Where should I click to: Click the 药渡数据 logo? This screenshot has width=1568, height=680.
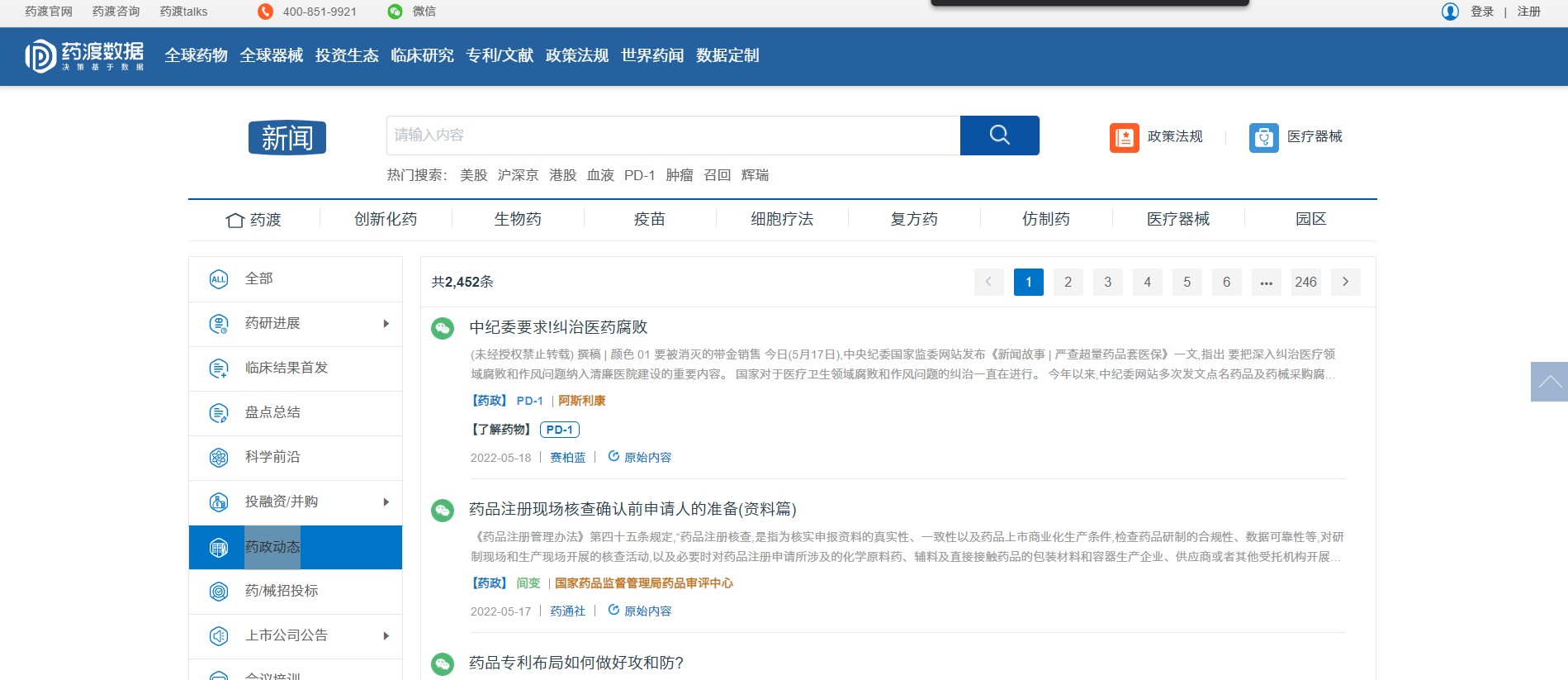[84, 55]
